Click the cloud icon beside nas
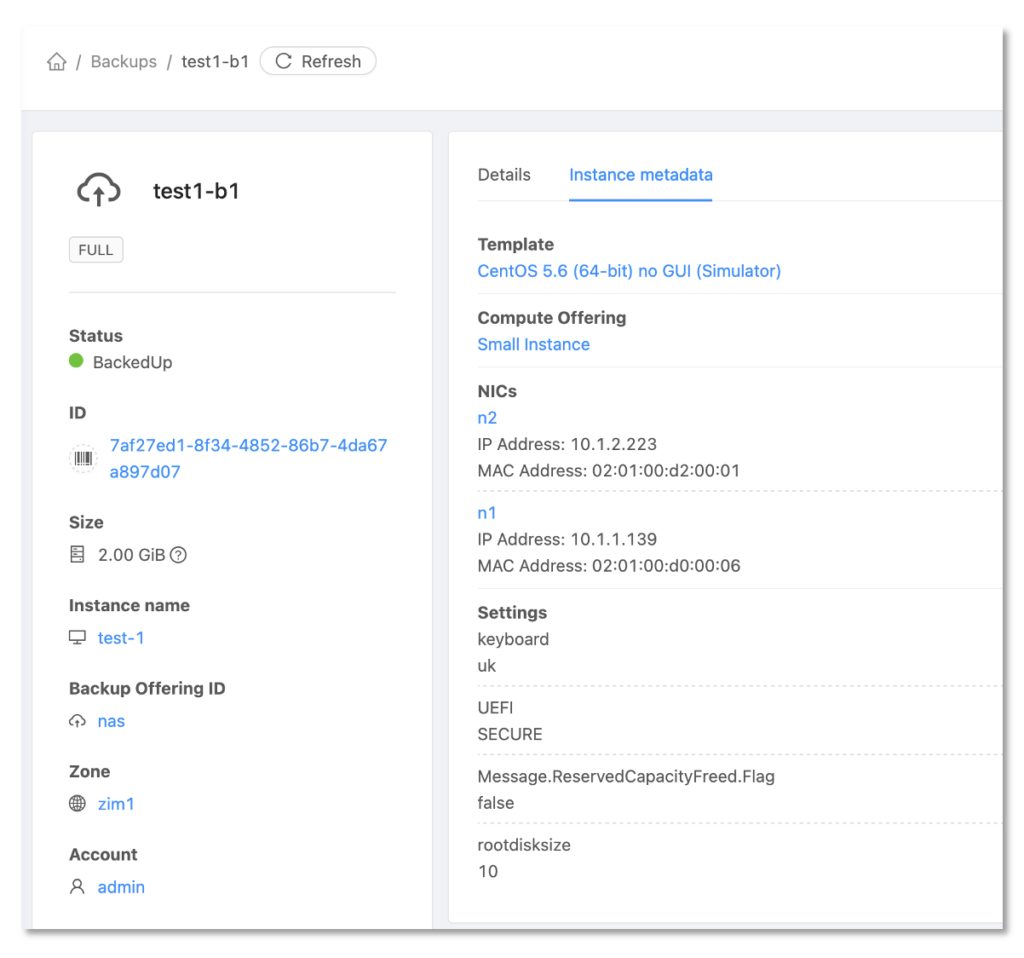Viewport: 1024px width, 958px height. pyautogui.click(x=77, y=721)
